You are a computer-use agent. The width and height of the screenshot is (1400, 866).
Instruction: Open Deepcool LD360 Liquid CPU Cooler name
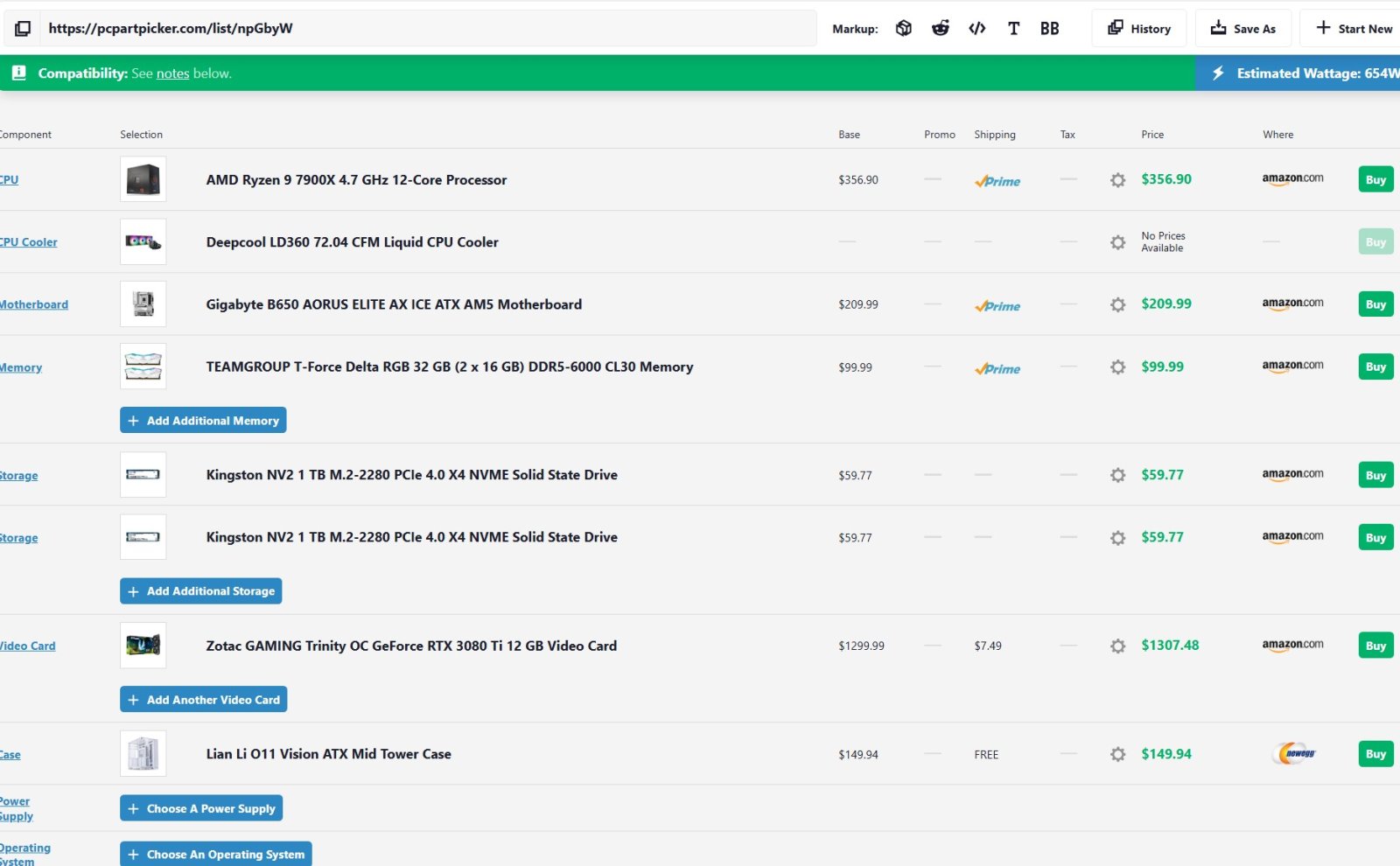[x=352, y=242]
